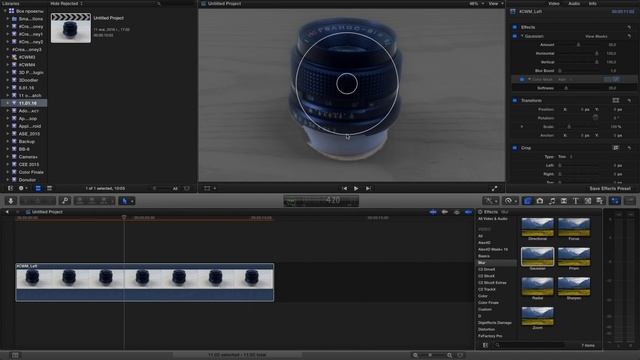Screen dimensions: 640x360
Task: Switch browser to list view
Action: click(x=49, y=189)
